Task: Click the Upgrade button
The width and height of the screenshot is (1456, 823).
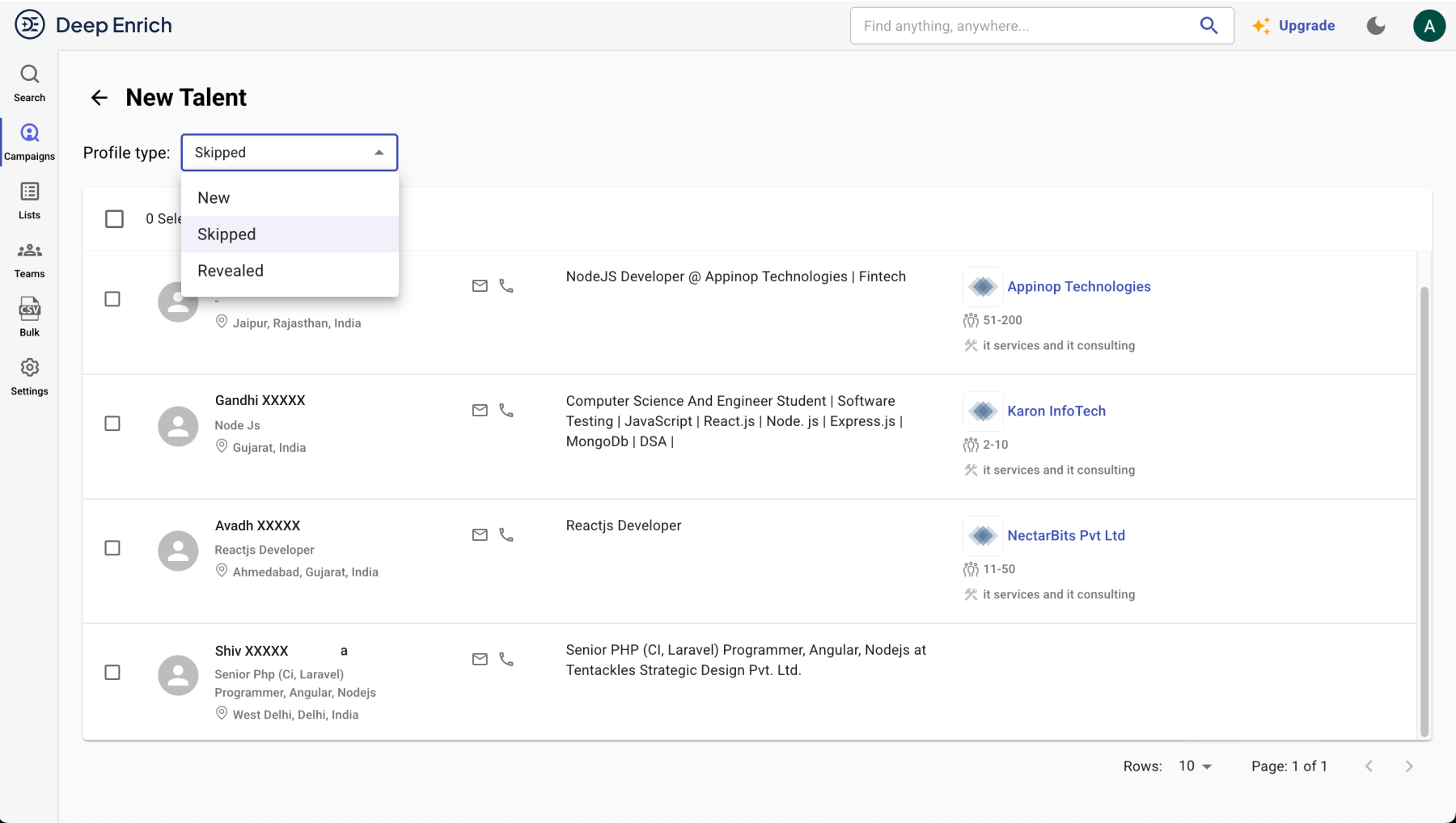Action: coord(1294,26)
